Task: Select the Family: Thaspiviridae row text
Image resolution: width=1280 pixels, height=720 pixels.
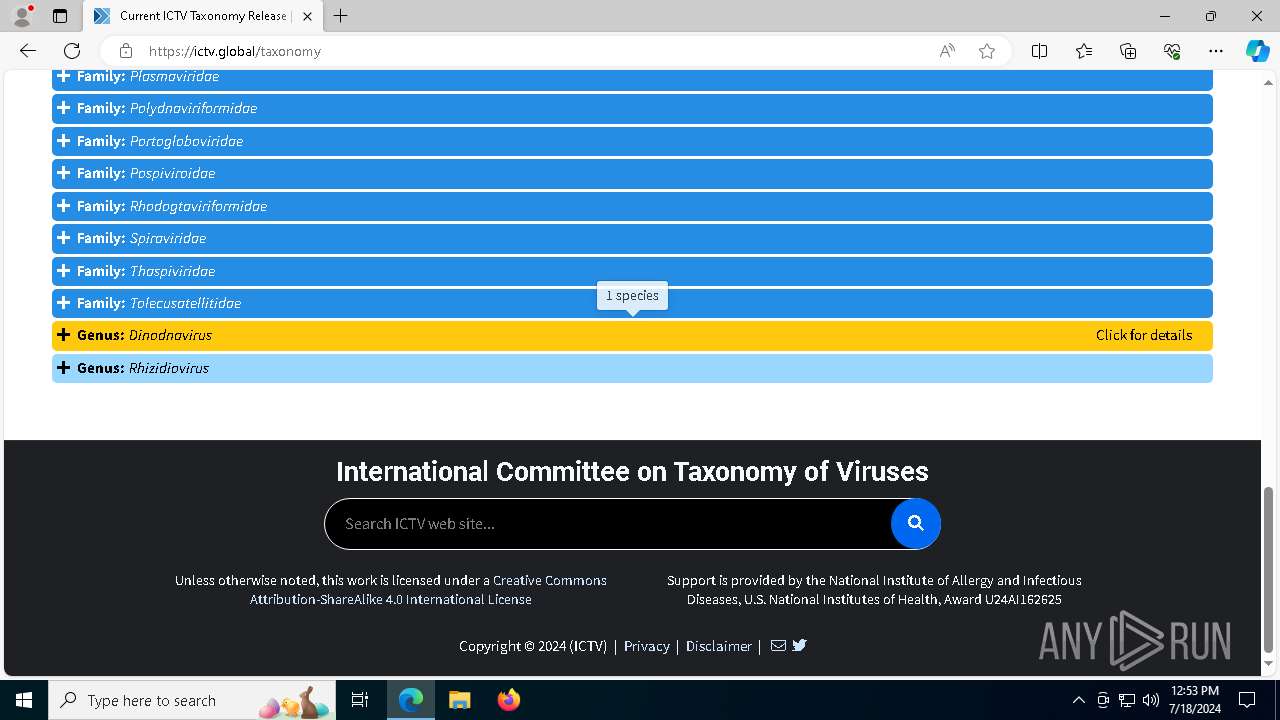Action: (146, 271)
